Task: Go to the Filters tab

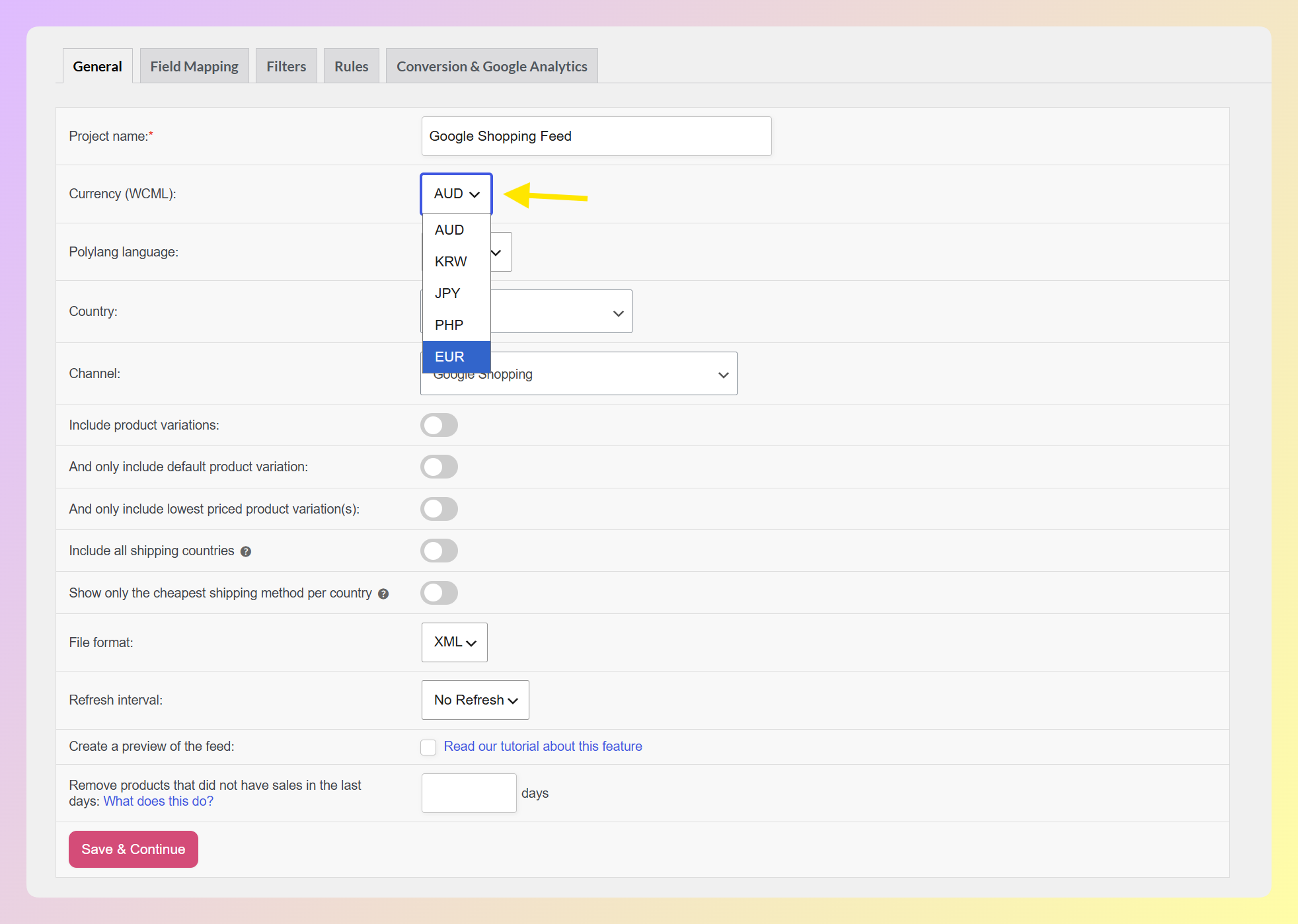Action: (x=286, y=66)
